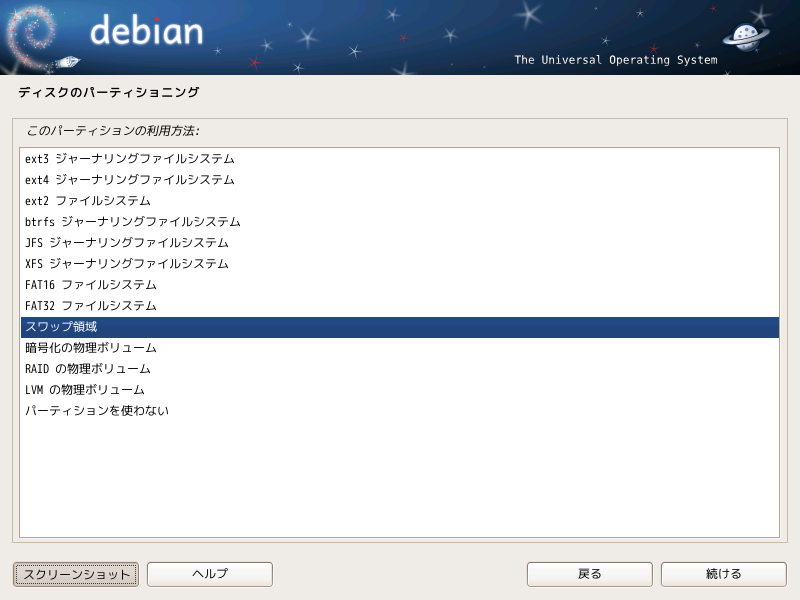Click the スクリーンショット button
Screen dimensions: 800x600
[x=76, y=574]
